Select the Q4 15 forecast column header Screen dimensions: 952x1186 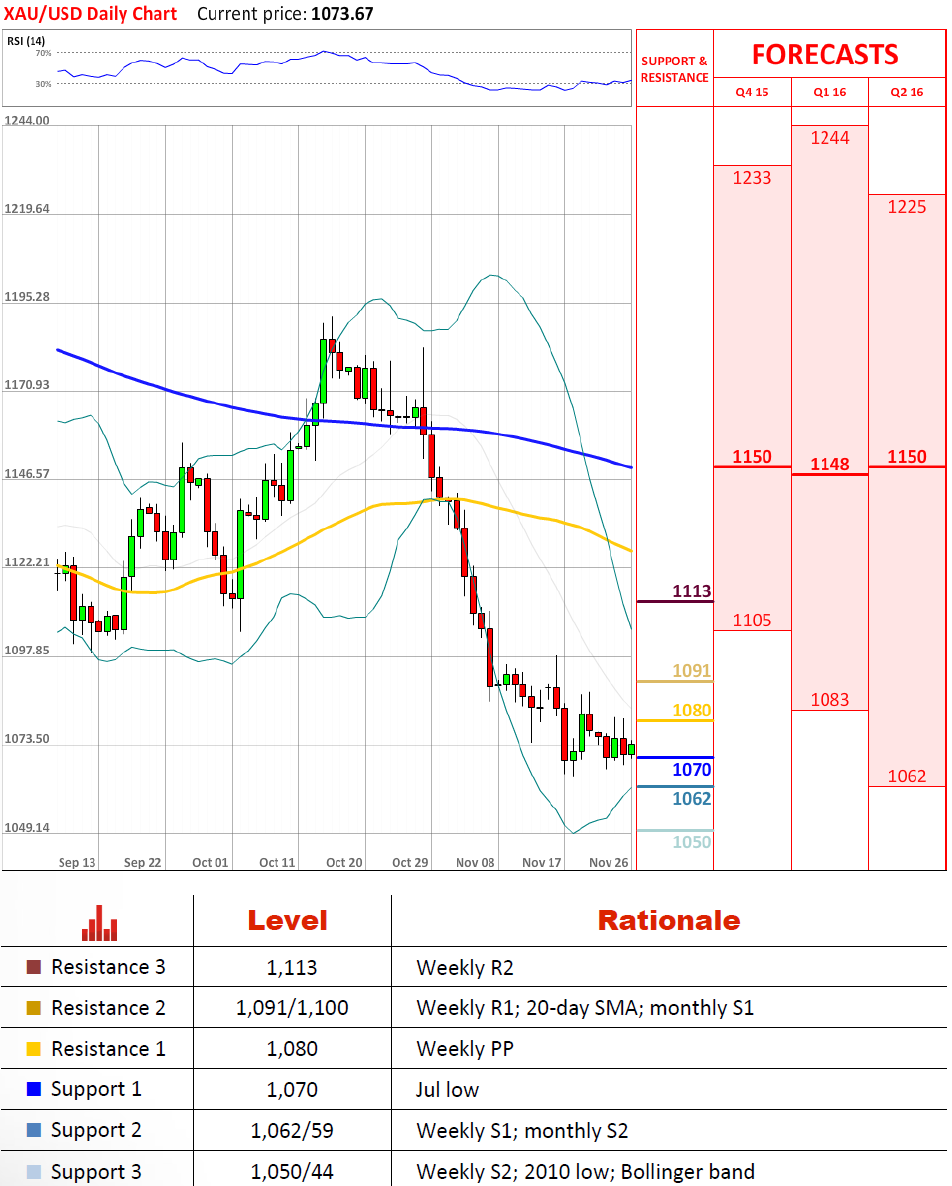752,92
